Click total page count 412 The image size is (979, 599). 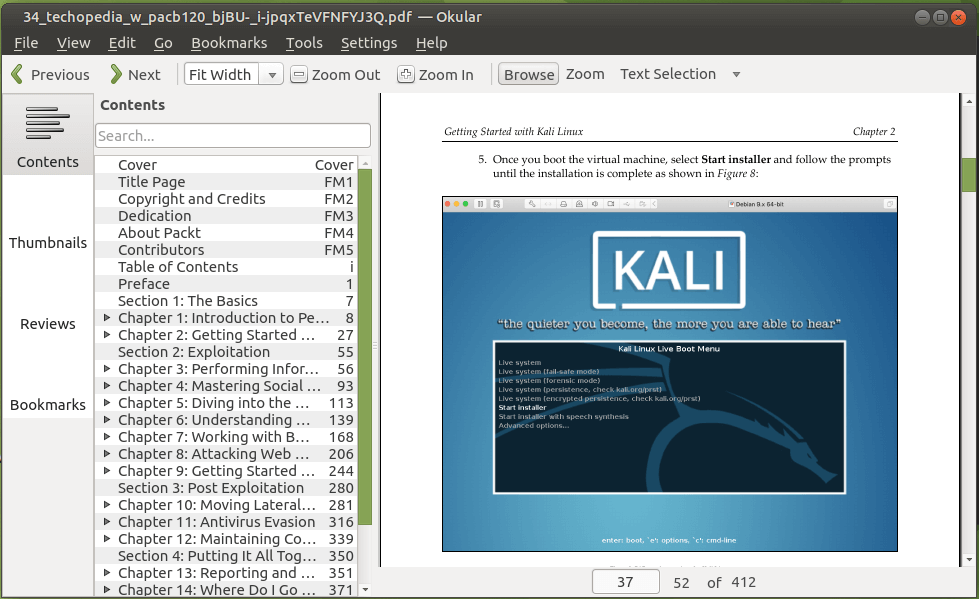coord(744,582)
